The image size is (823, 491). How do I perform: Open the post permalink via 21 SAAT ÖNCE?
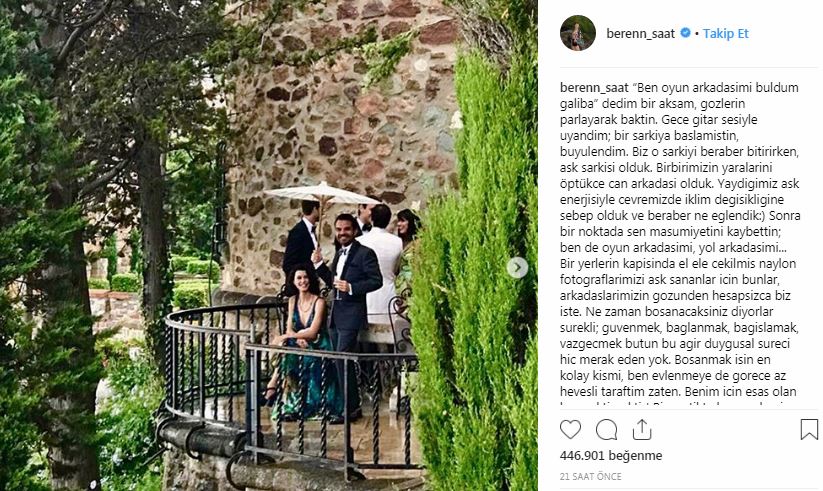pyautogui.click(x=590, y=476)
